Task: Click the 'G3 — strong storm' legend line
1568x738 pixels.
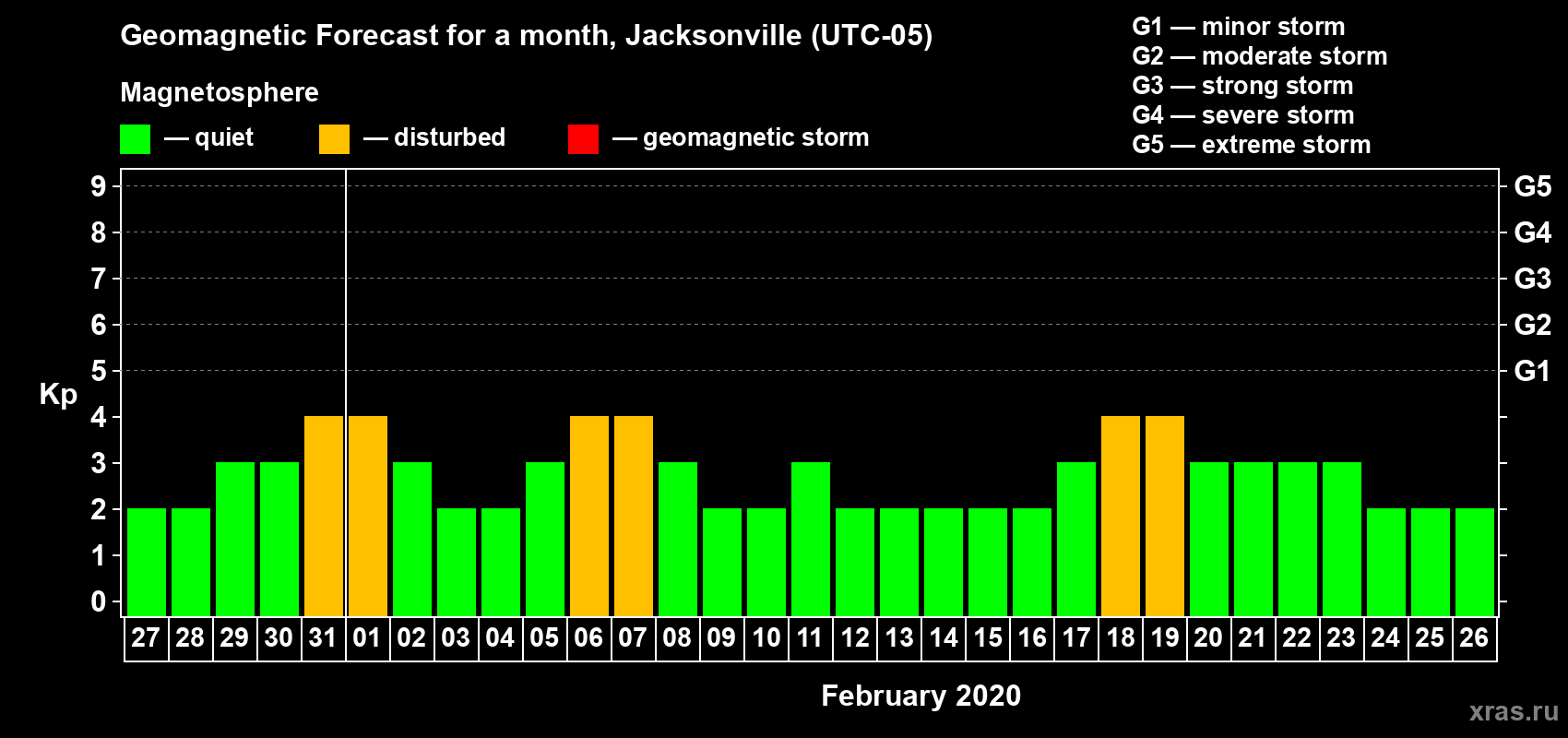Action: point(1242,86)
